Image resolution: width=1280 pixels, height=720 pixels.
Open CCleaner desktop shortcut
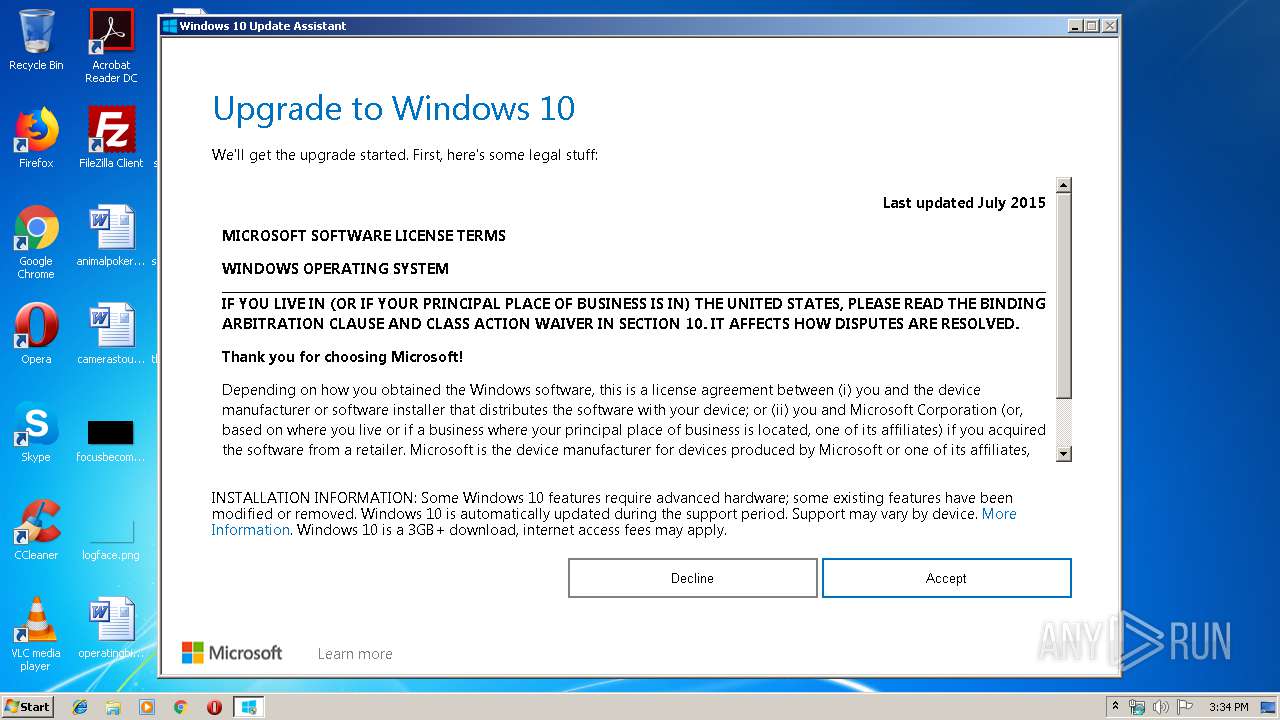tap(36, 530)
